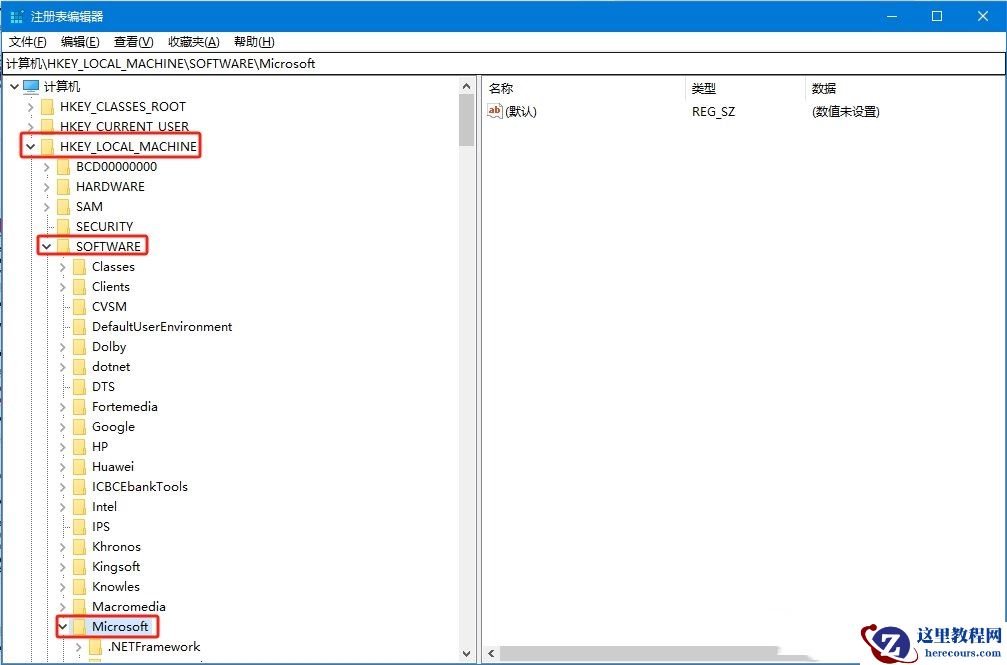Image resolution: width=1007 pixels, height=665 pixels.
Task: Click the 数据 column header
Action: (826, 88)
